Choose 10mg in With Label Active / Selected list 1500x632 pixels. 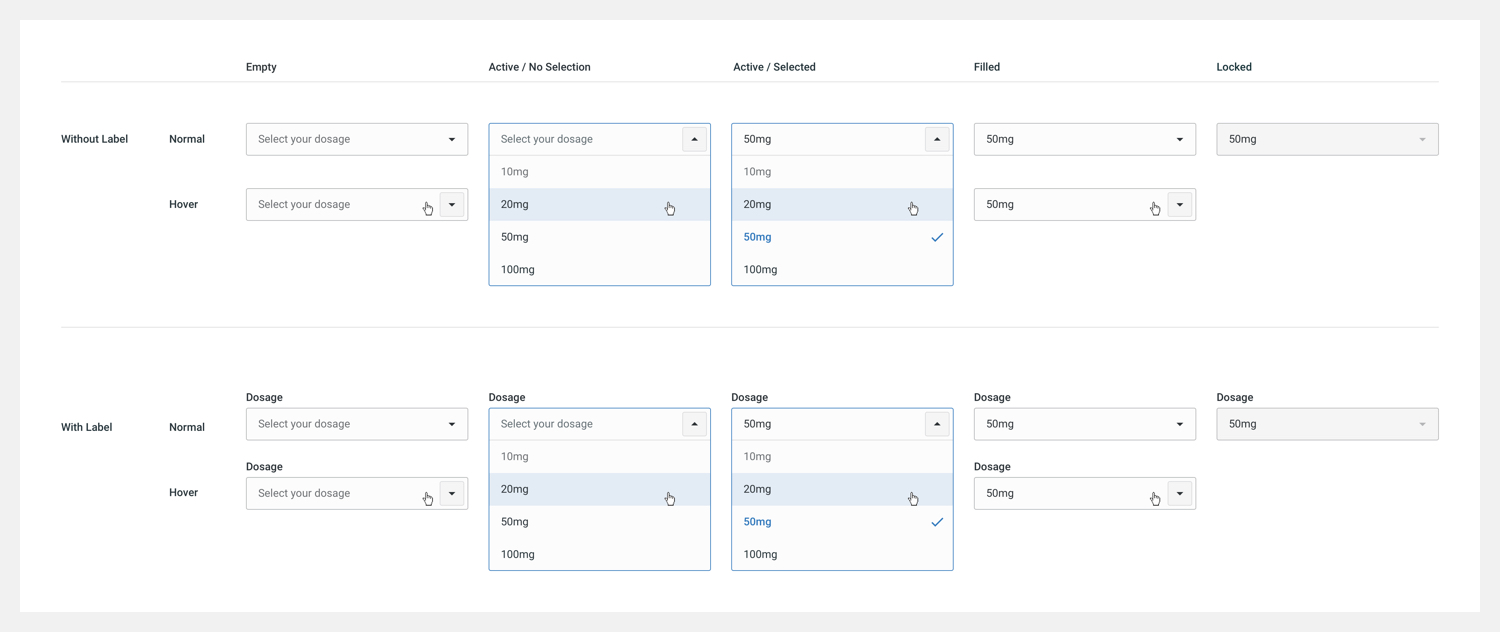[842, 457]
